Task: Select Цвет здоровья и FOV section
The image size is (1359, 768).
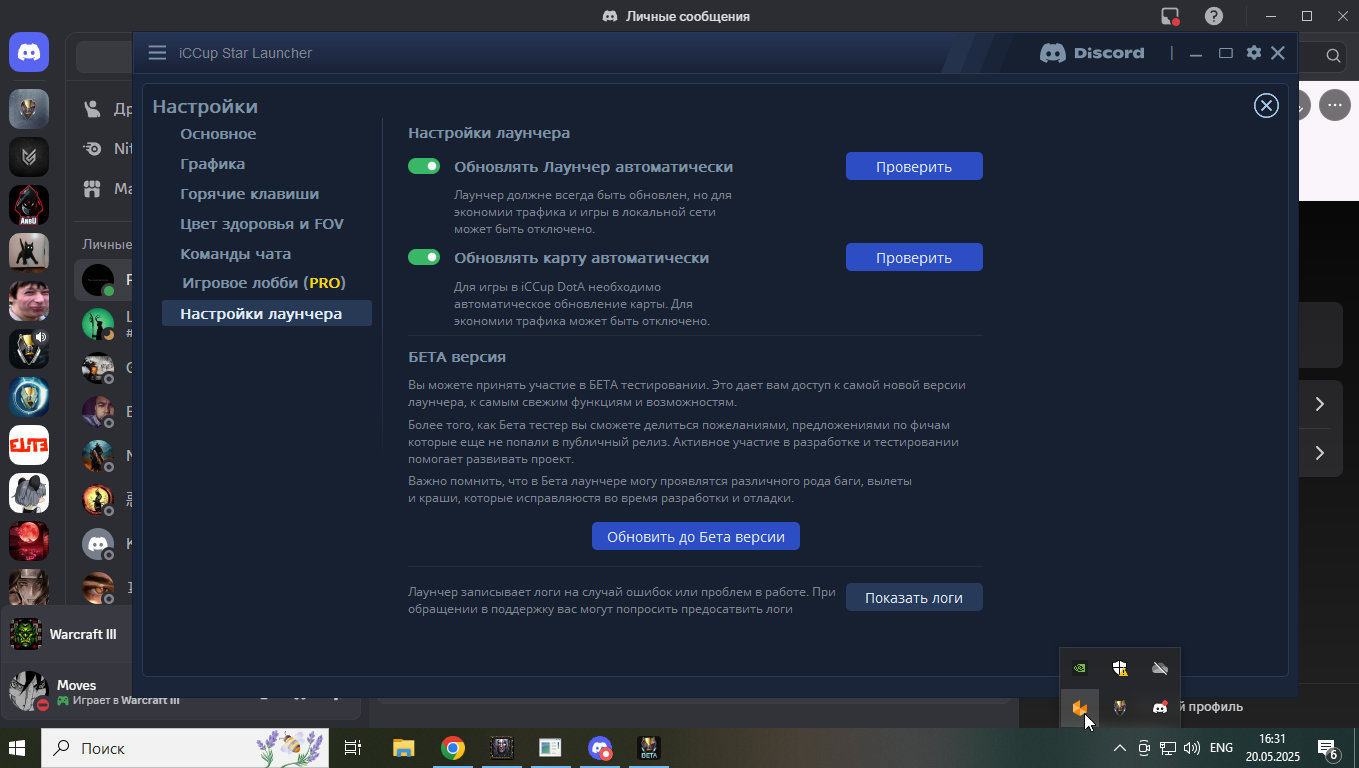Action: coord(262,224)
